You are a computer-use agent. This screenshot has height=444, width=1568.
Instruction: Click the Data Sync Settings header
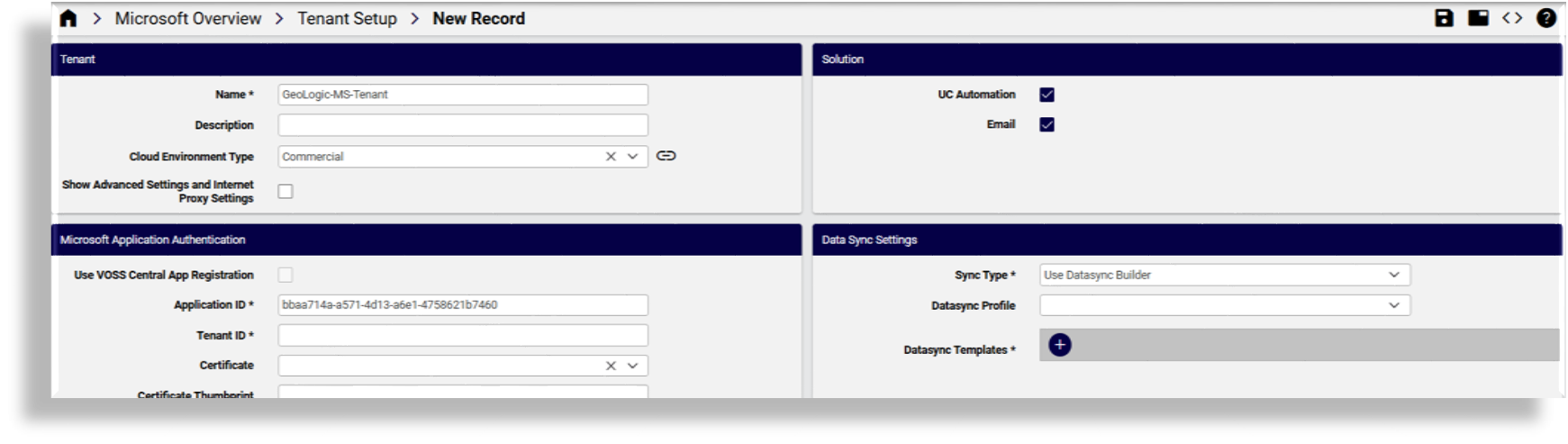pos(1187,240)
